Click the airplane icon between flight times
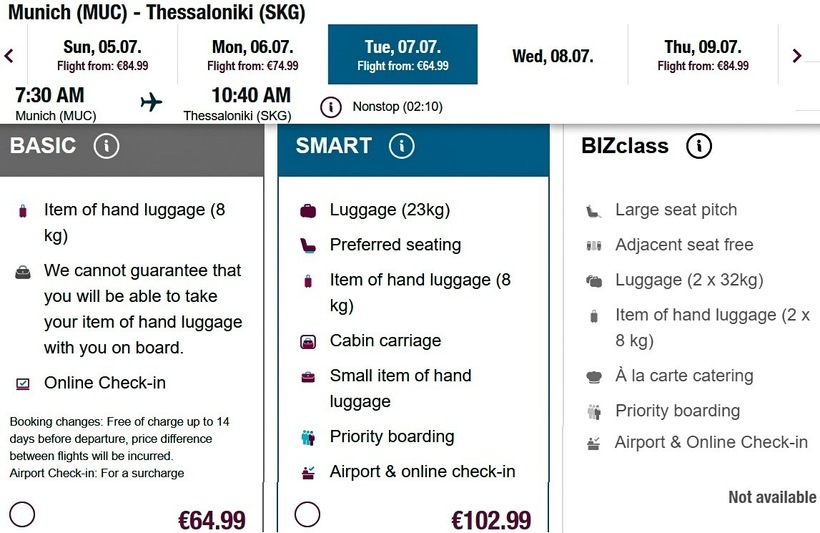Viewport: 820px width, 533px height. click(151, 102)
